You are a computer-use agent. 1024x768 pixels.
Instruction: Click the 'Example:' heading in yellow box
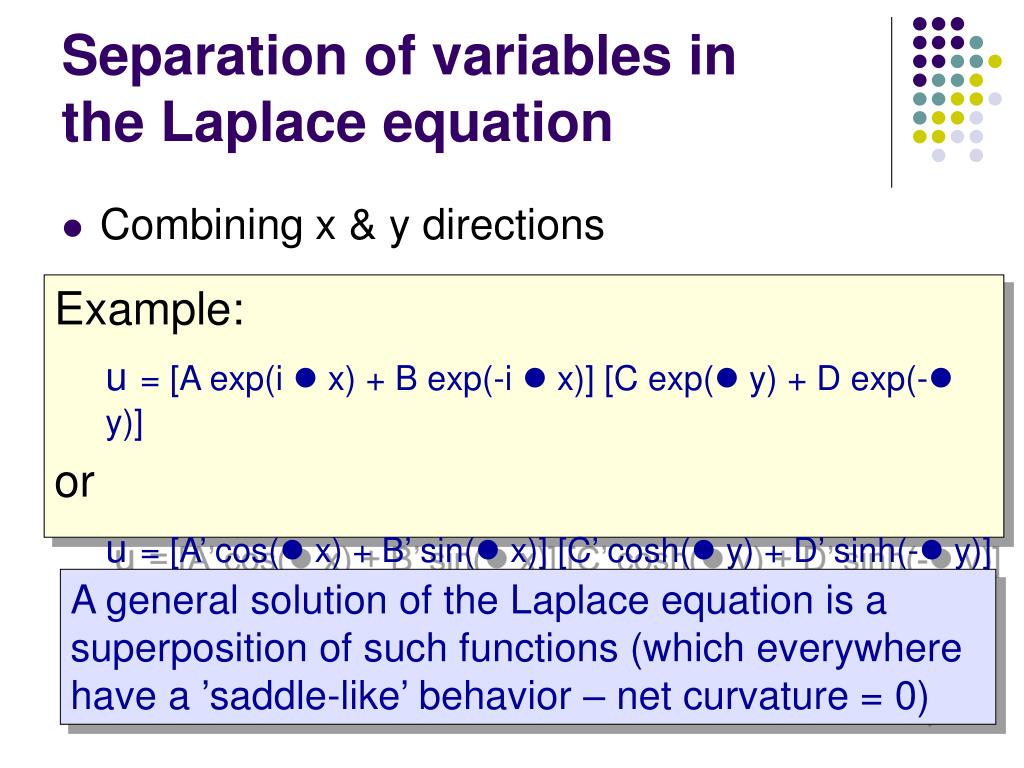150,309
